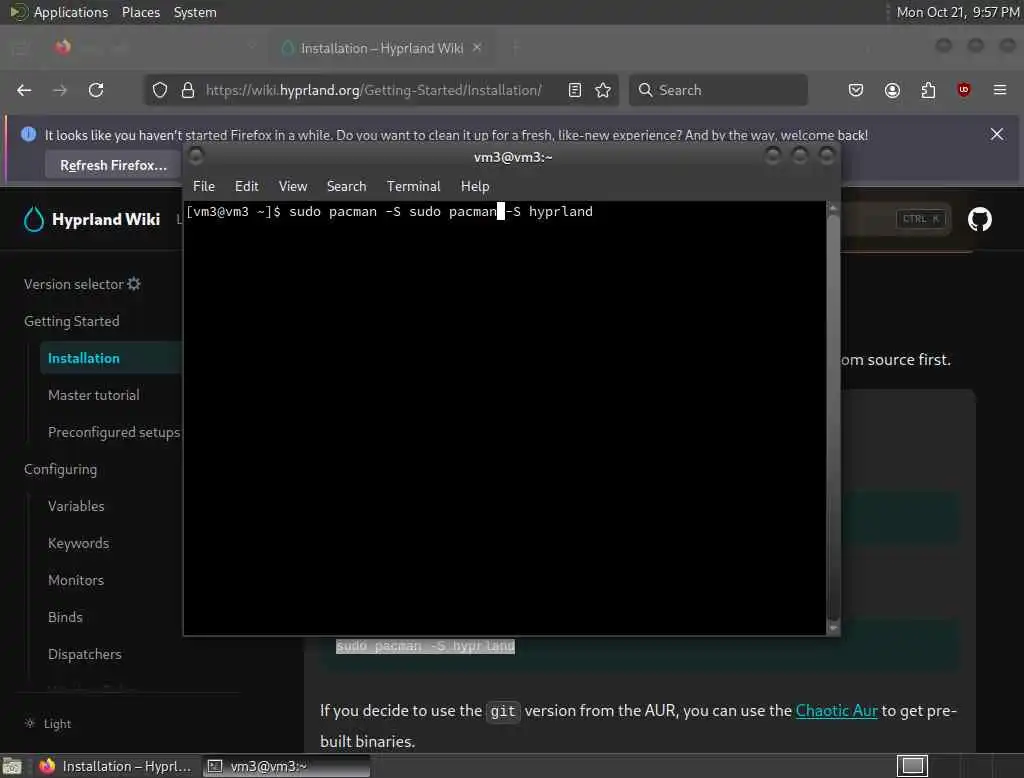Click the wiki.hyprland.org URL address field

tap(373, 90)
